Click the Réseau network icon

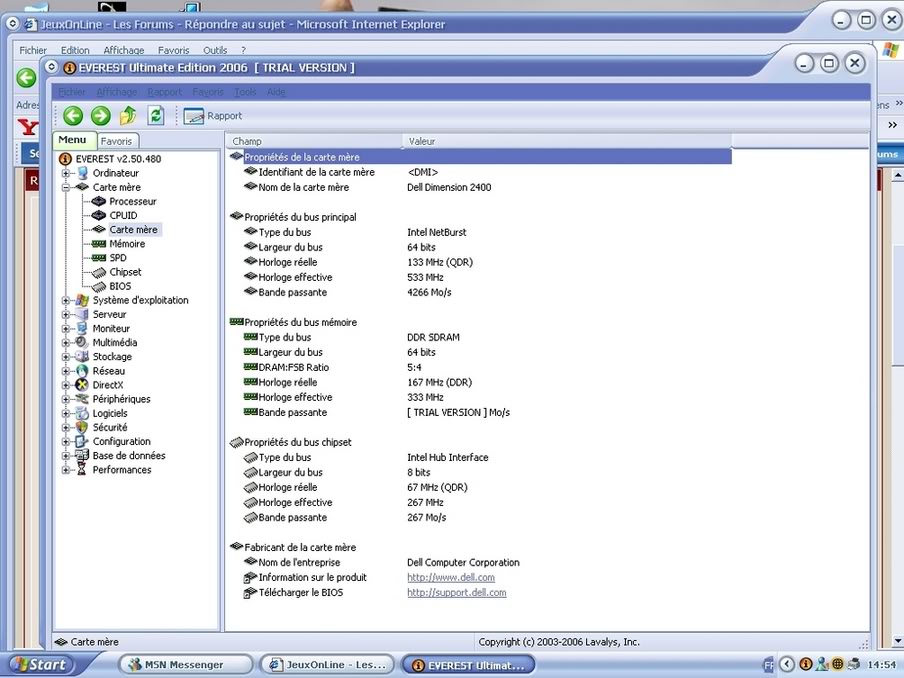pos(82,371)
